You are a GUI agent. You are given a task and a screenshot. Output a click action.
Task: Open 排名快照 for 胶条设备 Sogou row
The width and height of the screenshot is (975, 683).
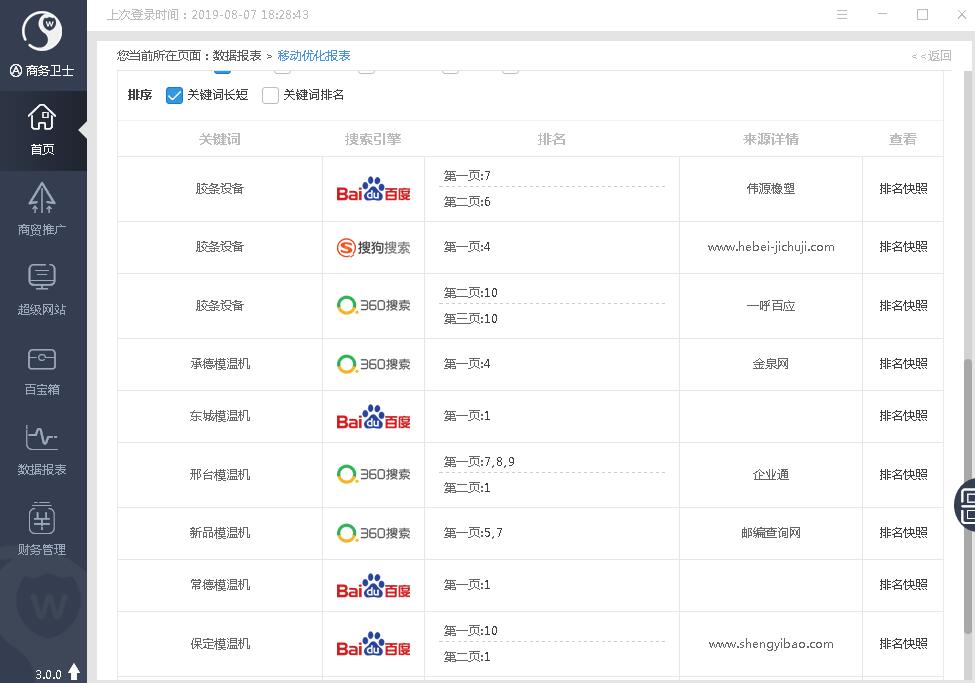point(903,247)
